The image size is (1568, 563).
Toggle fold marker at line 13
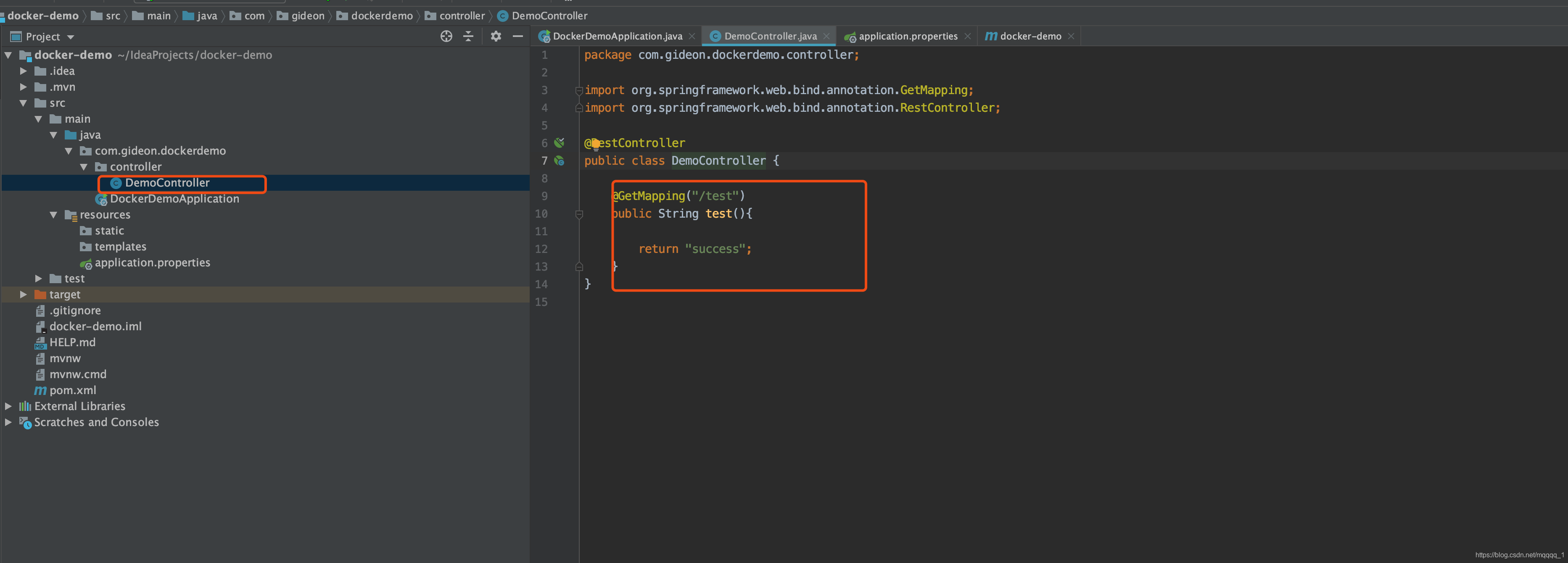click(x=579, y=267)
